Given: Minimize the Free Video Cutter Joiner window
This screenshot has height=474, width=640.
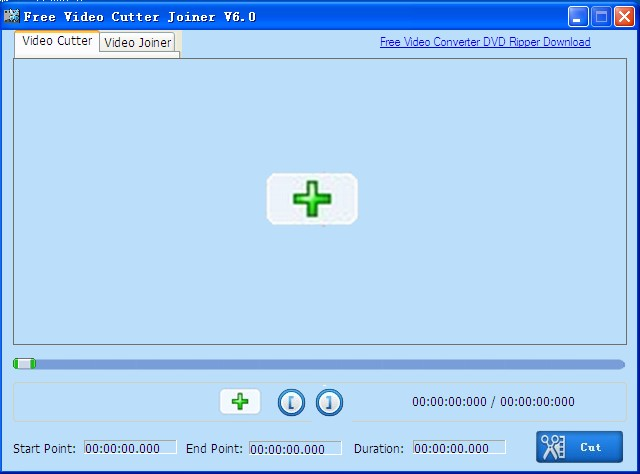Looking at the screenshot, I should [578, 17].
